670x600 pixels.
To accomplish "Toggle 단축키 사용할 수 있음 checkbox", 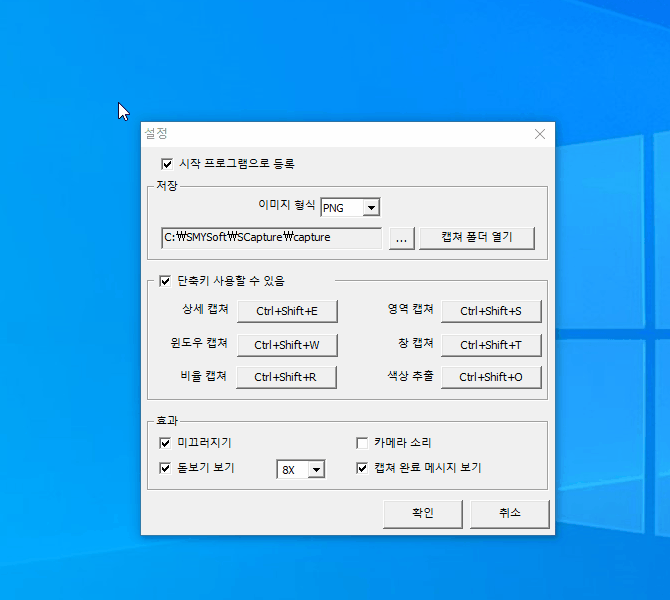I will [x=165, y=281].
